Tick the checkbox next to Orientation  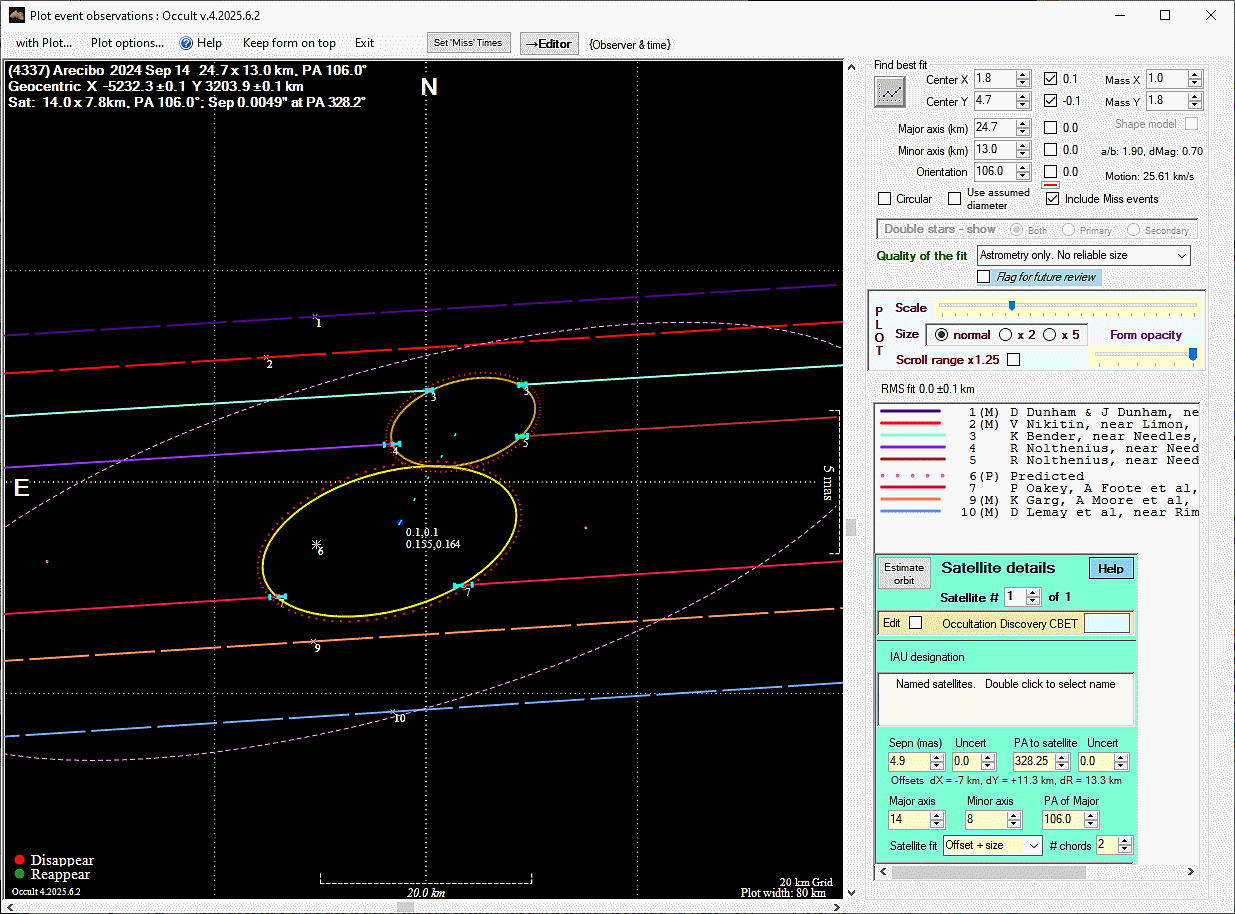[x=1051, y=171]
